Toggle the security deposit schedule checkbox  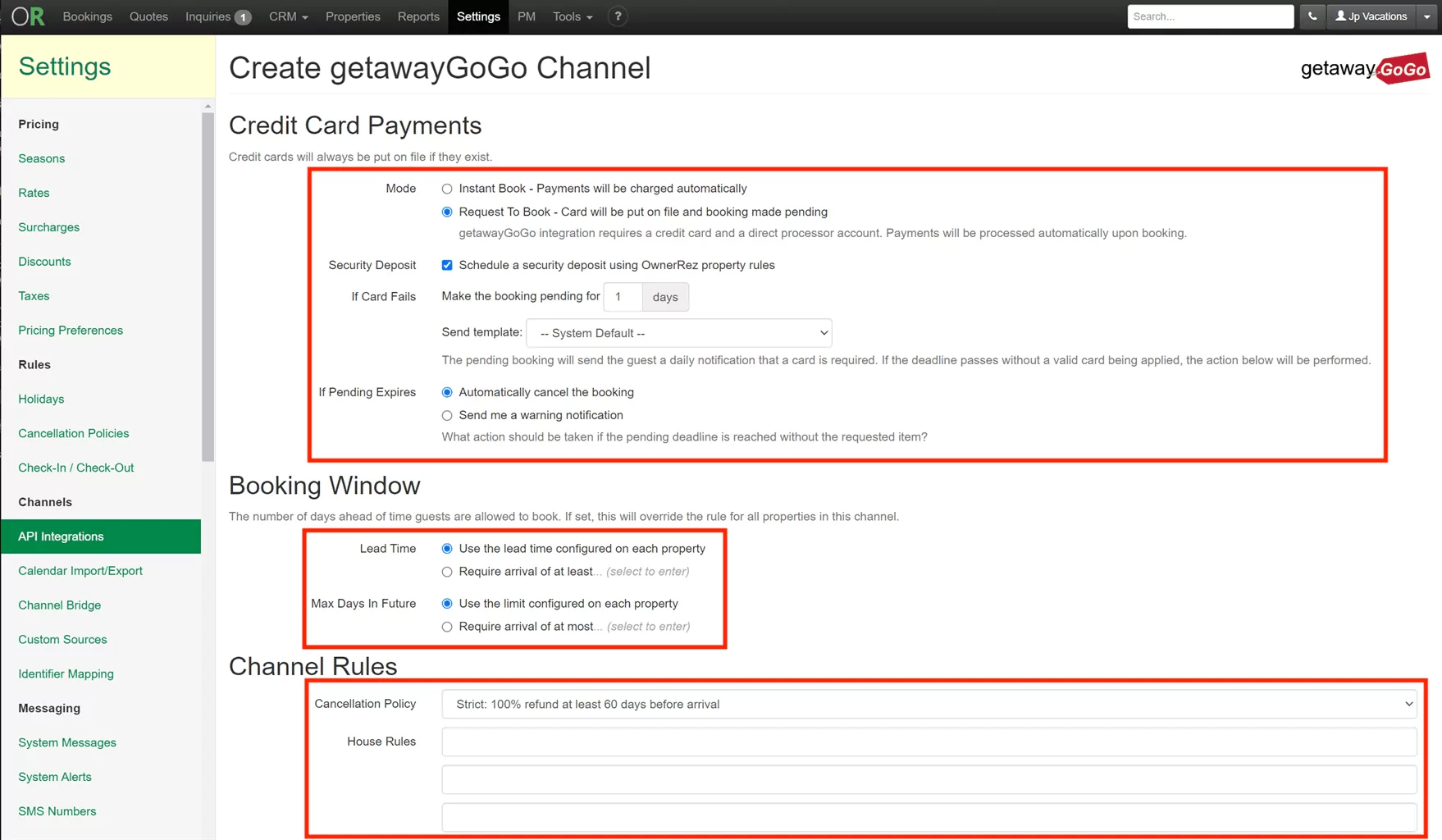click(x=447, y=265)
